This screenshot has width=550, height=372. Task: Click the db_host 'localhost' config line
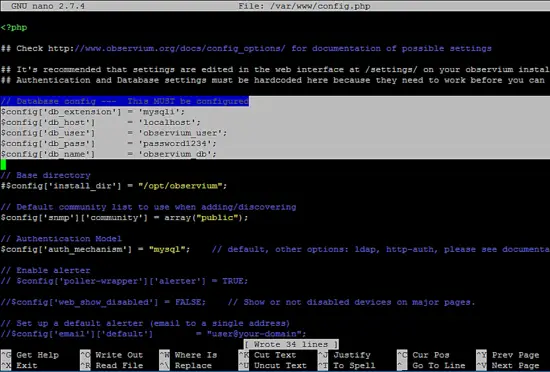click(x=101, y=122)
